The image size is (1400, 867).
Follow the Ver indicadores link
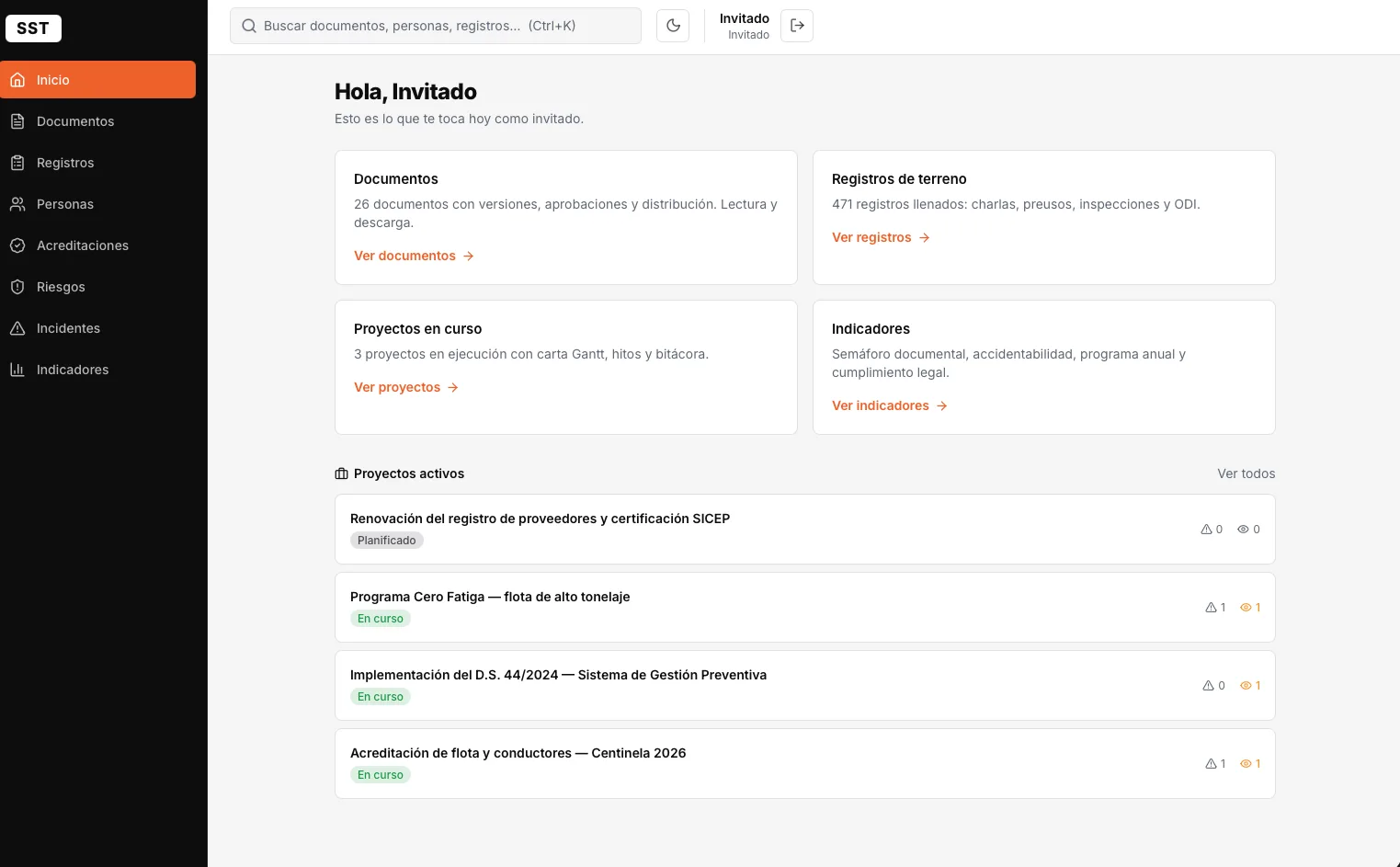click(890, 405)
